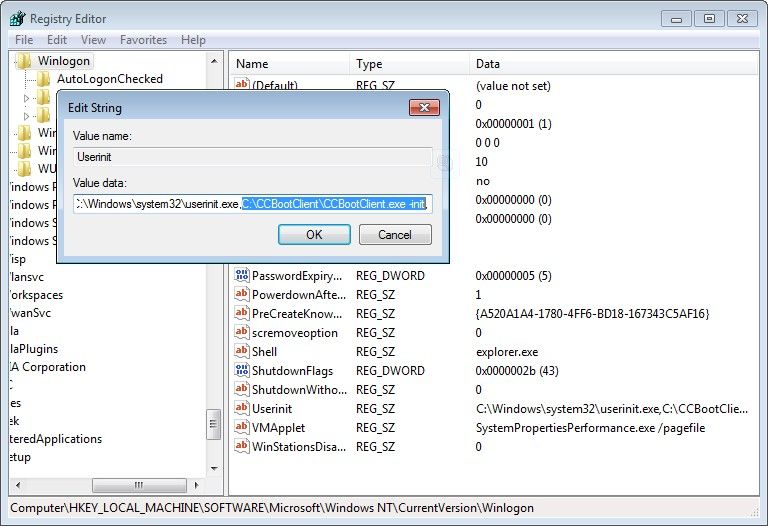
Task: Click the ShutdownFlags DWORD value icon
Action: tap(241, 370)
